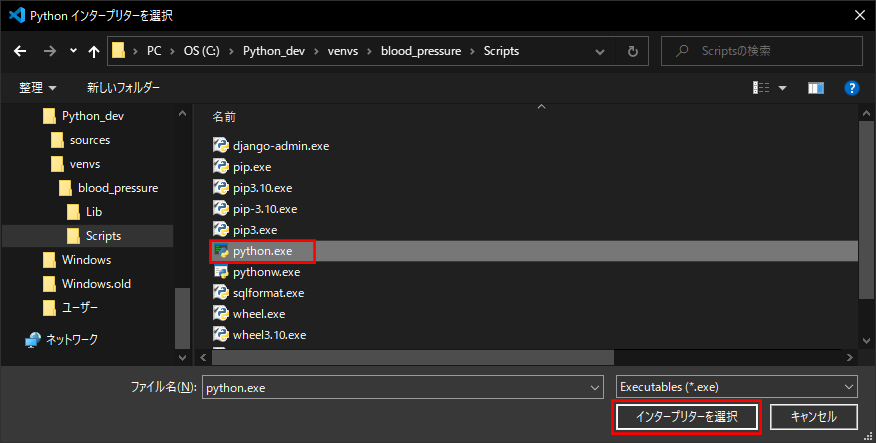The width and height of the screenshot is (876, 443).
Task: Go up one folder level
Action: coord(93,51)
